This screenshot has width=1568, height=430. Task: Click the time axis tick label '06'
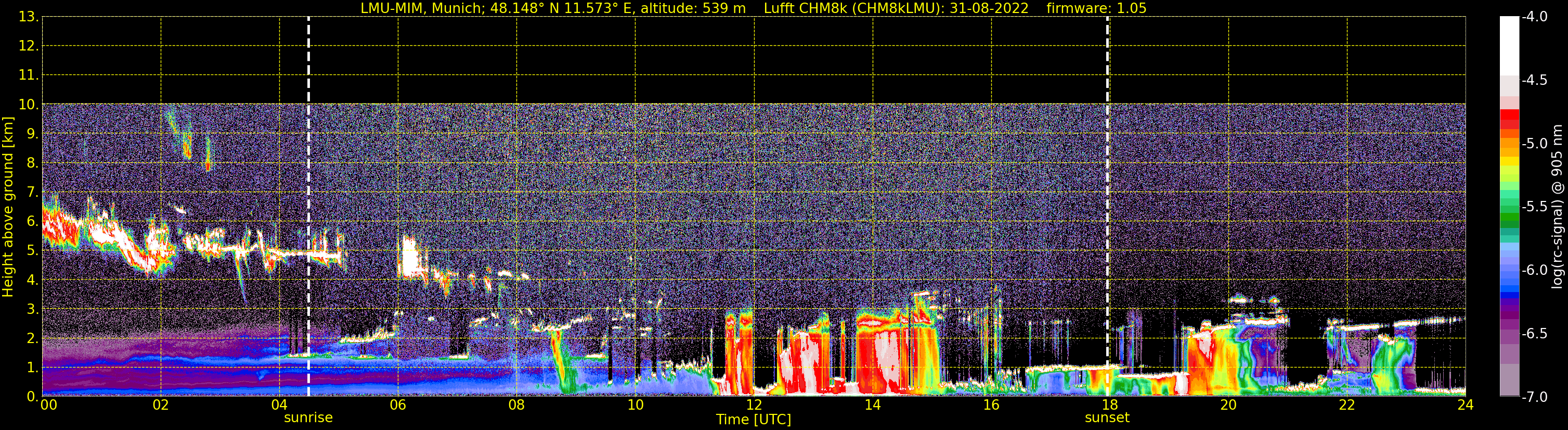pyautogui.click(x=398, y=406)
